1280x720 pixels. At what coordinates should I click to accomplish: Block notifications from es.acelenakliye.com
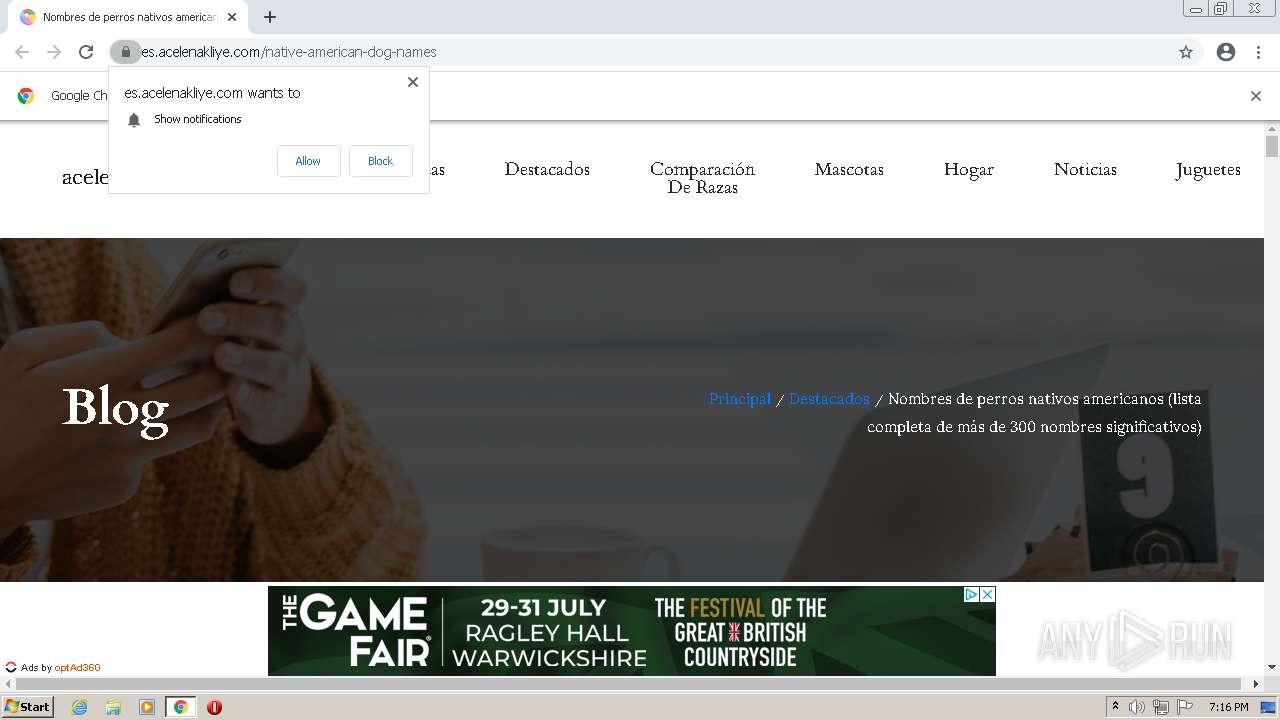[x=380, y=161]
